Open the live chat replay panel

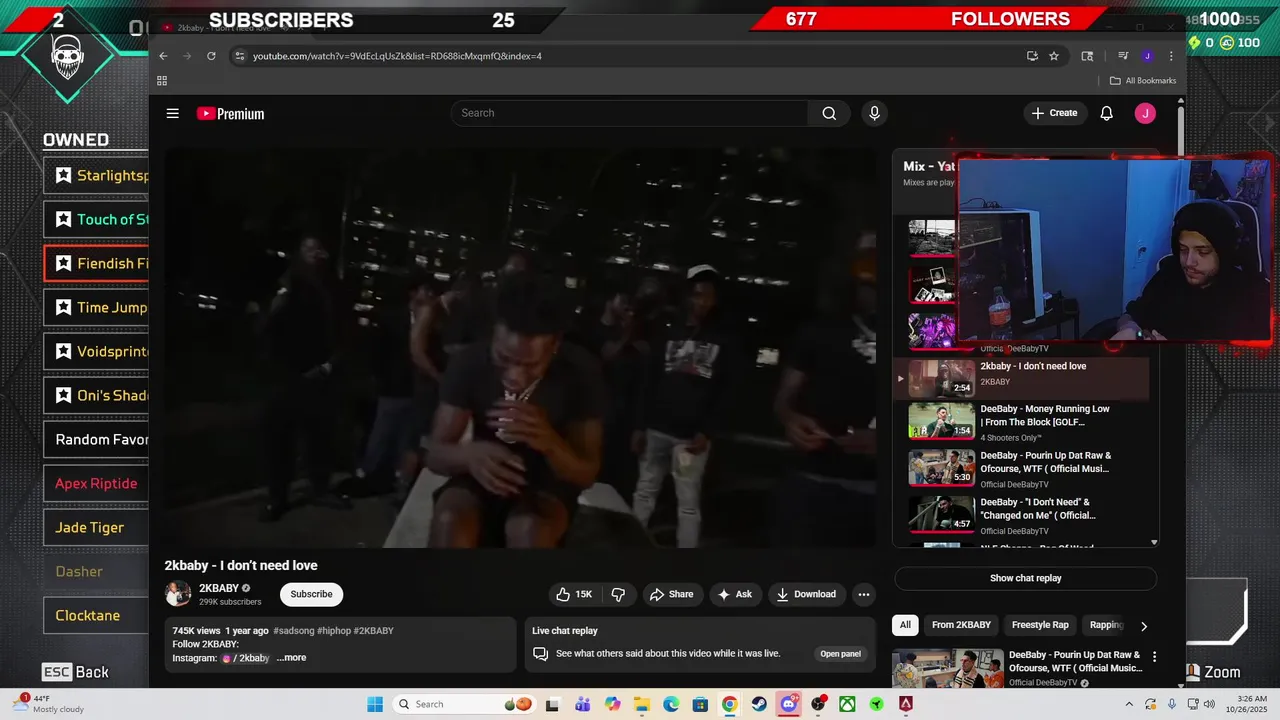(x=840, y=654)
